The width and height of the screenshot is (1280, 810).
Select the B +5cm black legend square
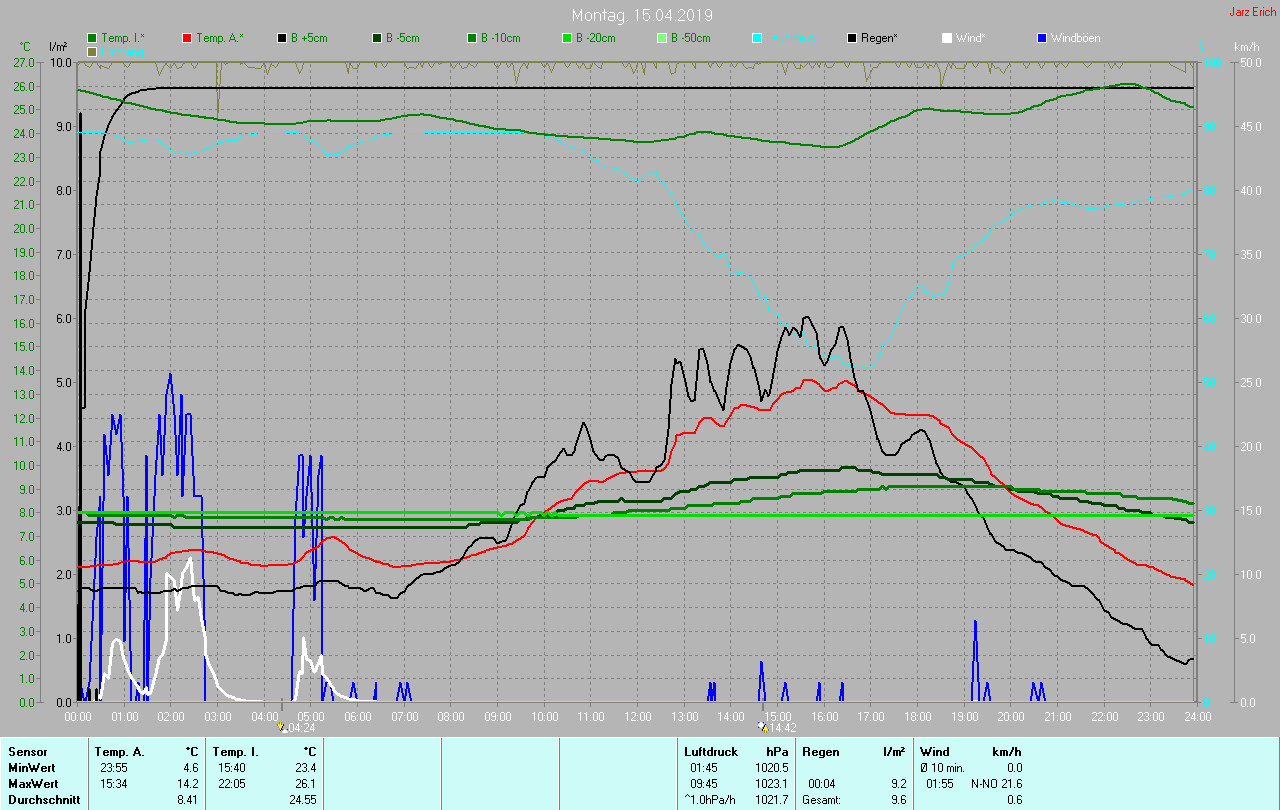click(x=283, y=38)
